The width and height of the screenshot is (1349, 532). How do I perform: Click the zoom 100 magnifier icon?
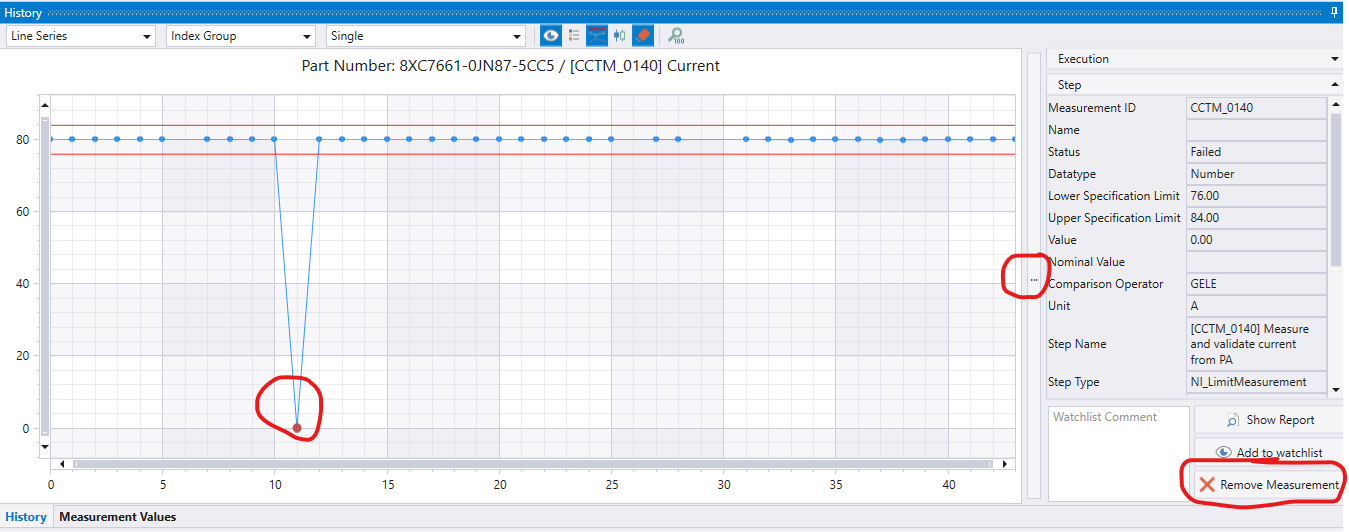pyautogui.click(x=677, y=36)
